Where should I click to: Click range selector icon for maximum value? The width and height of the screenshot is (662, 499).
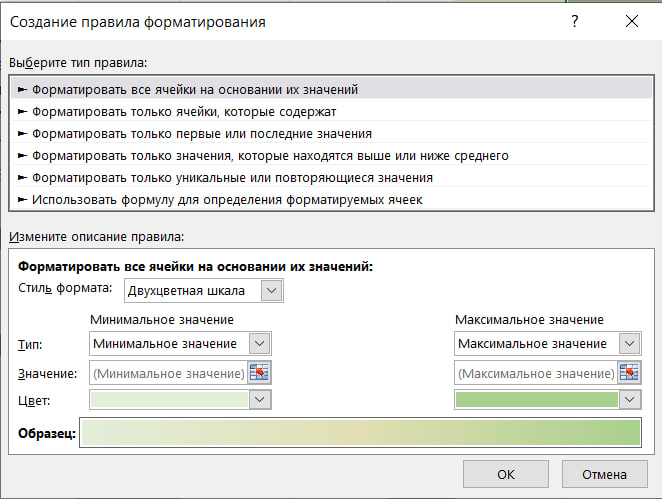629,373
